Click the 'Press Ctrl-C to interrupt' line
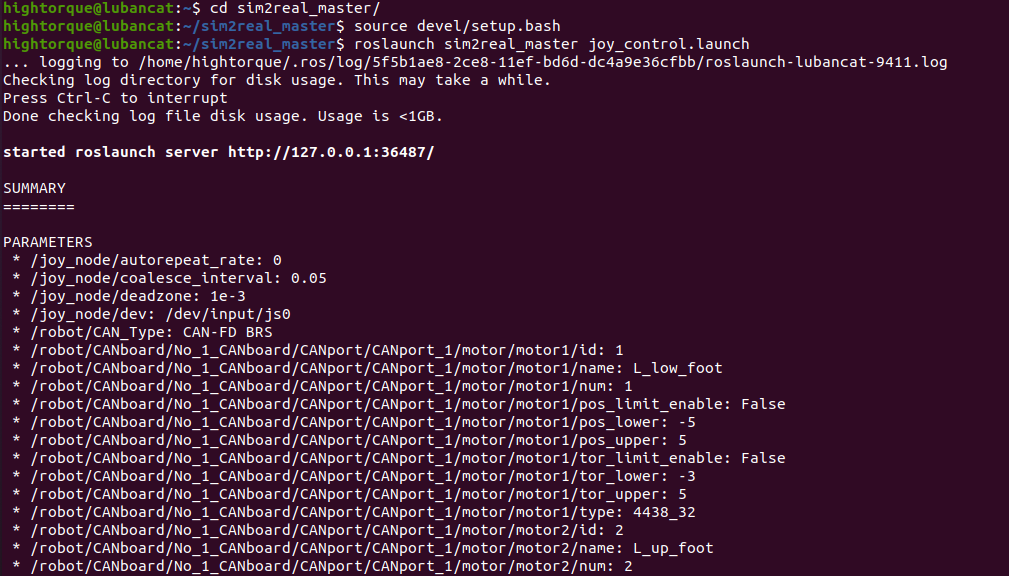 tap(115, 98)
